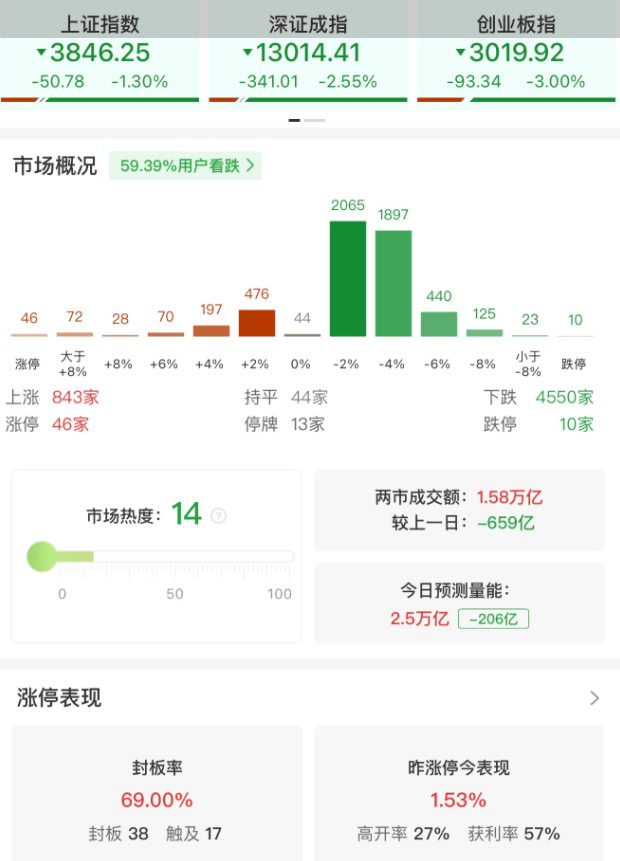Screen dimensions: 620x861
Task: Open the 深证成指 index card
Action: tap(309, 55)
